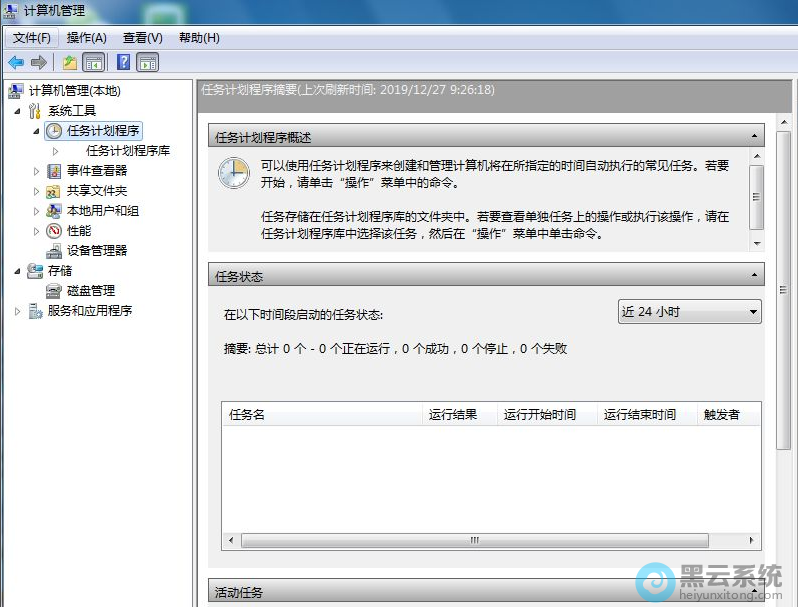This screenshot has width=798, height=607.
Task: Select 事件查看器 in the tree
Action: point(97,170)
